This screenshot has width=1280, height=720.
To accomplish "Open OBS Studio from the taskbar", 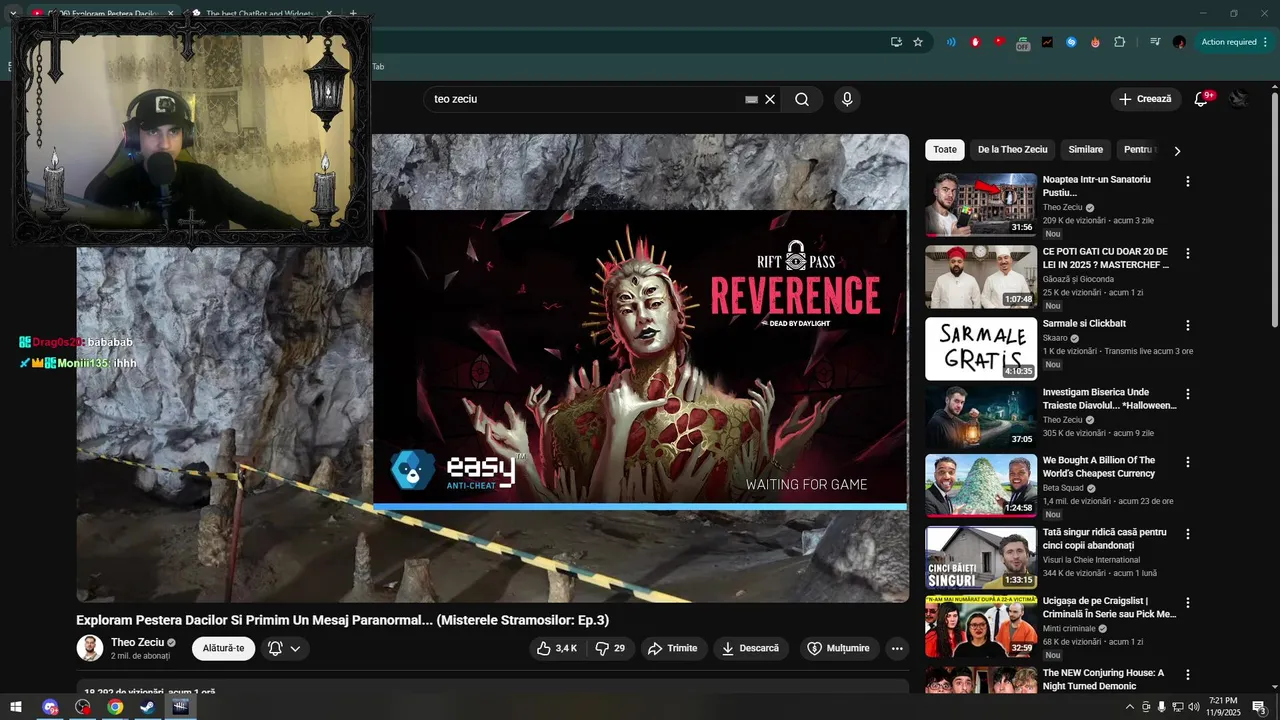I will [x=83, y=707].
